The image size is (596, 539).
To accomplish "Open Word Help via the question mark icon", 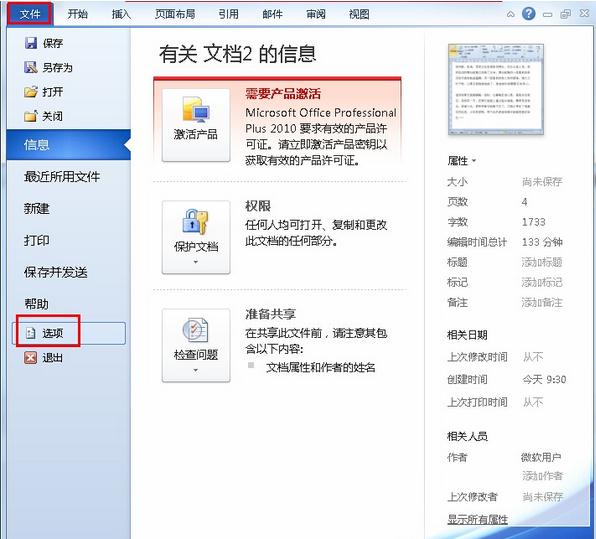I will pyautogui.click(x=528, y=14).
